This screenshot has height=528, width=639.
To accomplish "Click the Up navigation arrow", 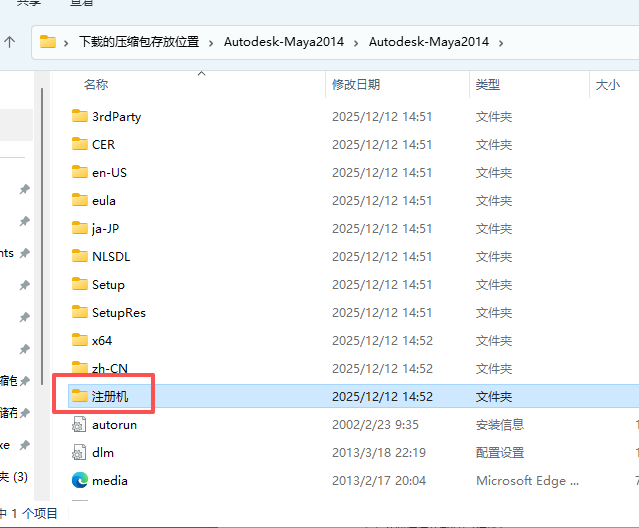I will pyautogui.click(x=9, y=42).
